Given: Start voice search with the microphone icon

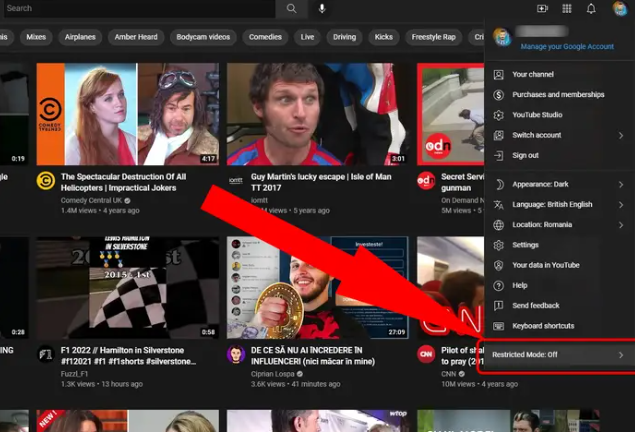Looking at the screenshot, I should pos(322,9).
